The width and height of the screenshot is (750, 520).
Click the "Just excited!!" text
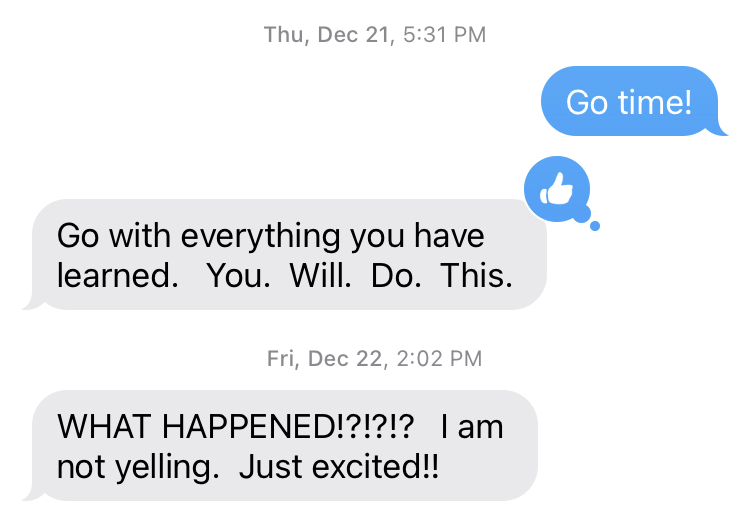[339, 466]
